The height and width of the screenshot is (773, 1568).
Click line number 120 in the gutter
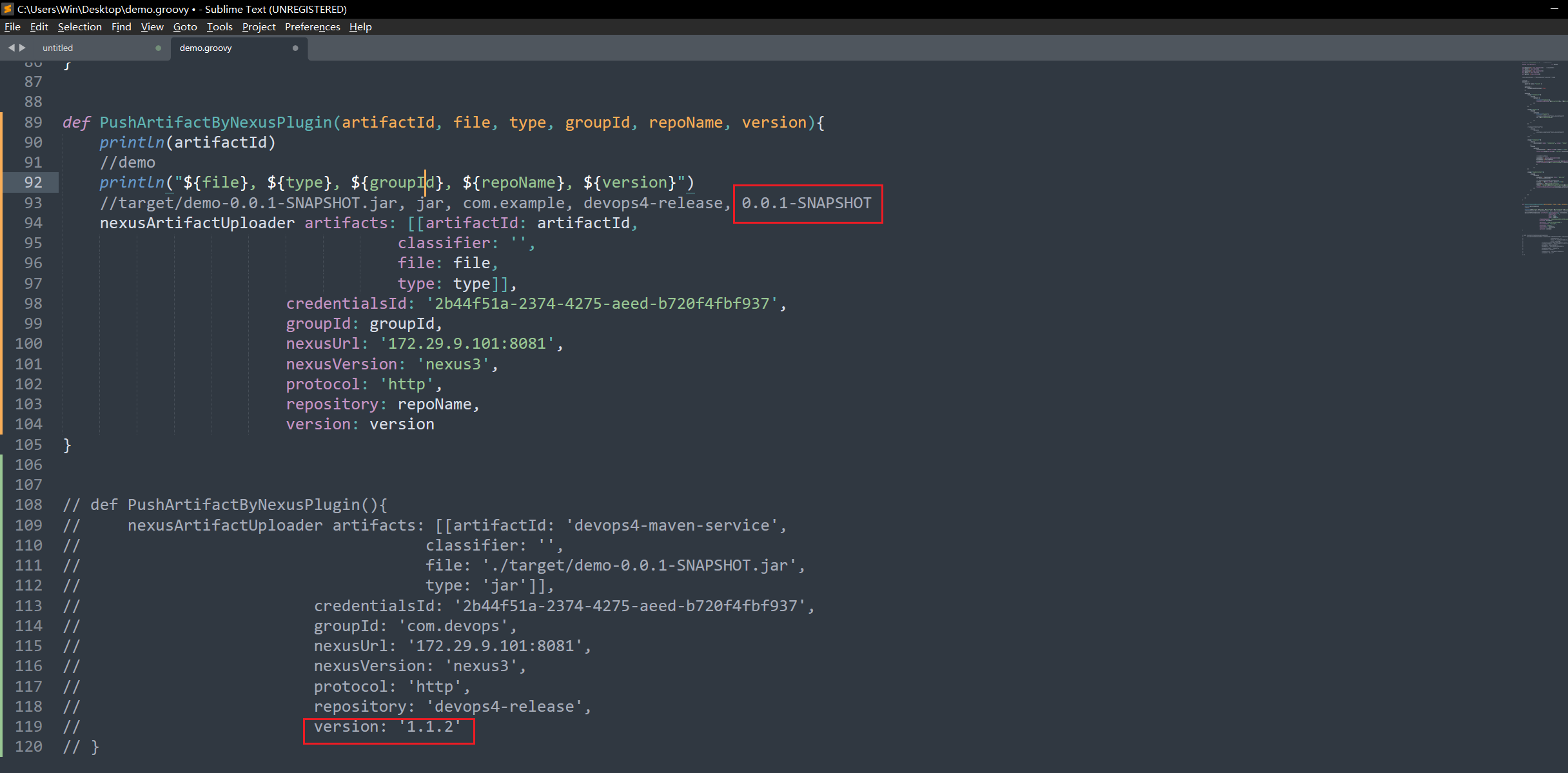coord(28,747)
